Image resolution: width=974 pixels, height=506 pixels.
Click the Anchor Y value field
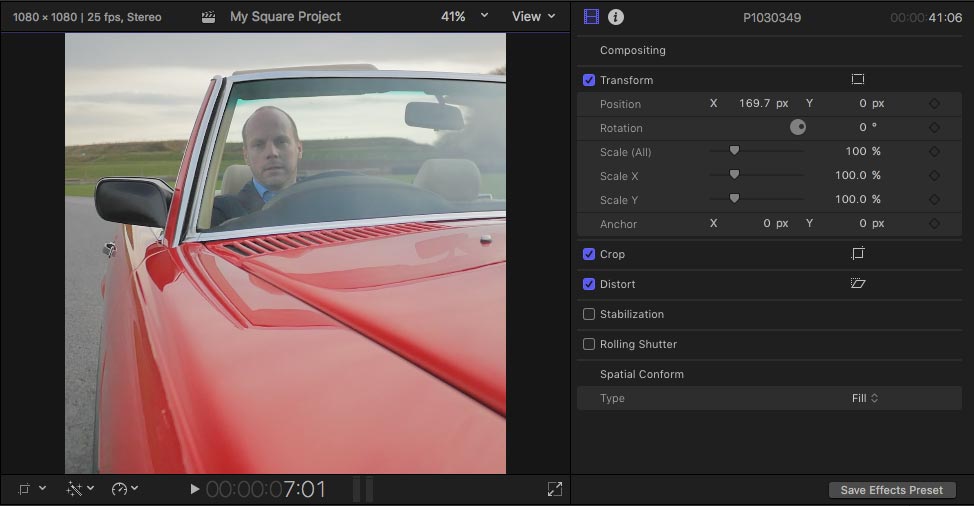point(871,224)
